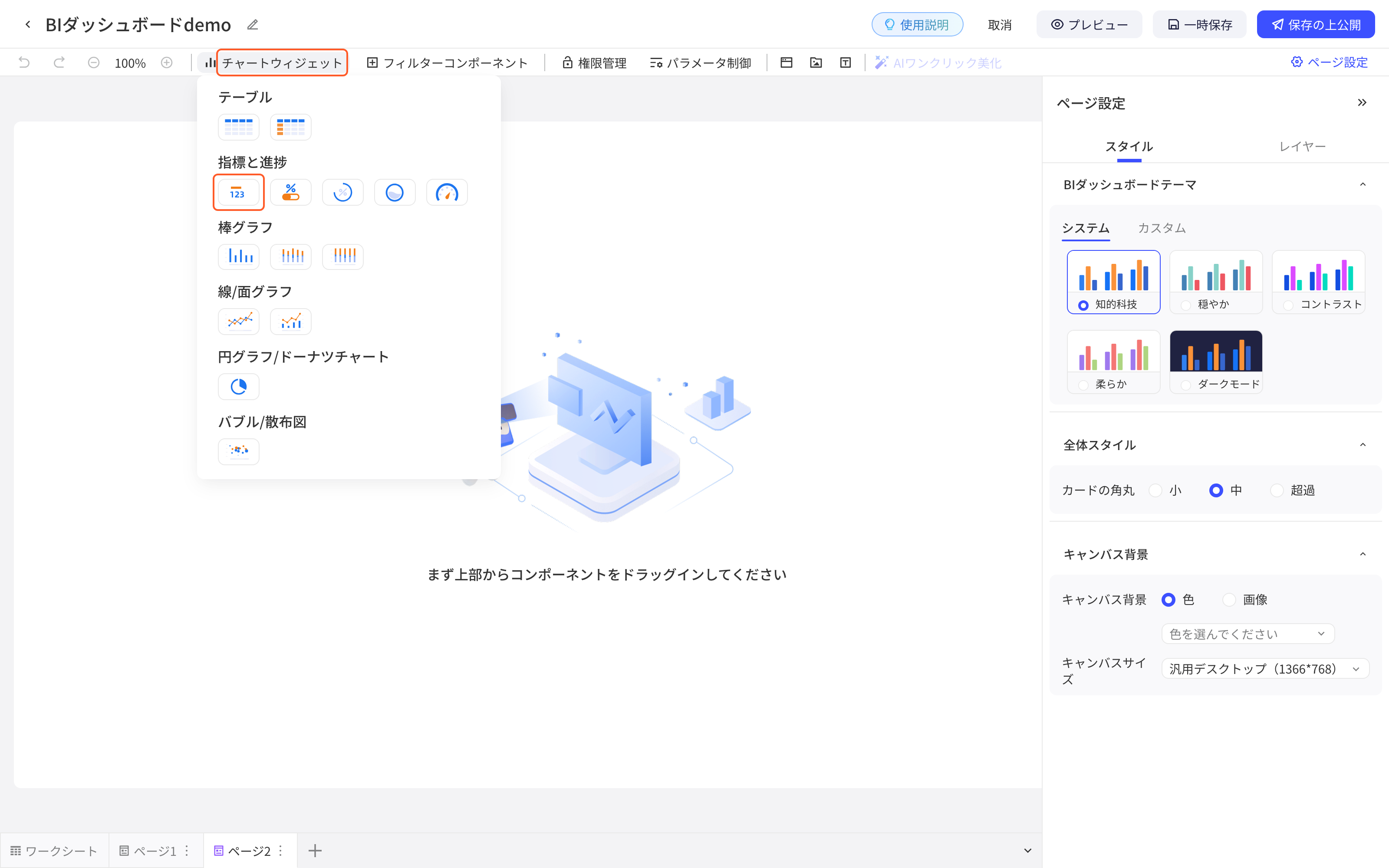Insert the basic table widget
The width and height of the screenshot is (1389, 868).
click(238, 127)
